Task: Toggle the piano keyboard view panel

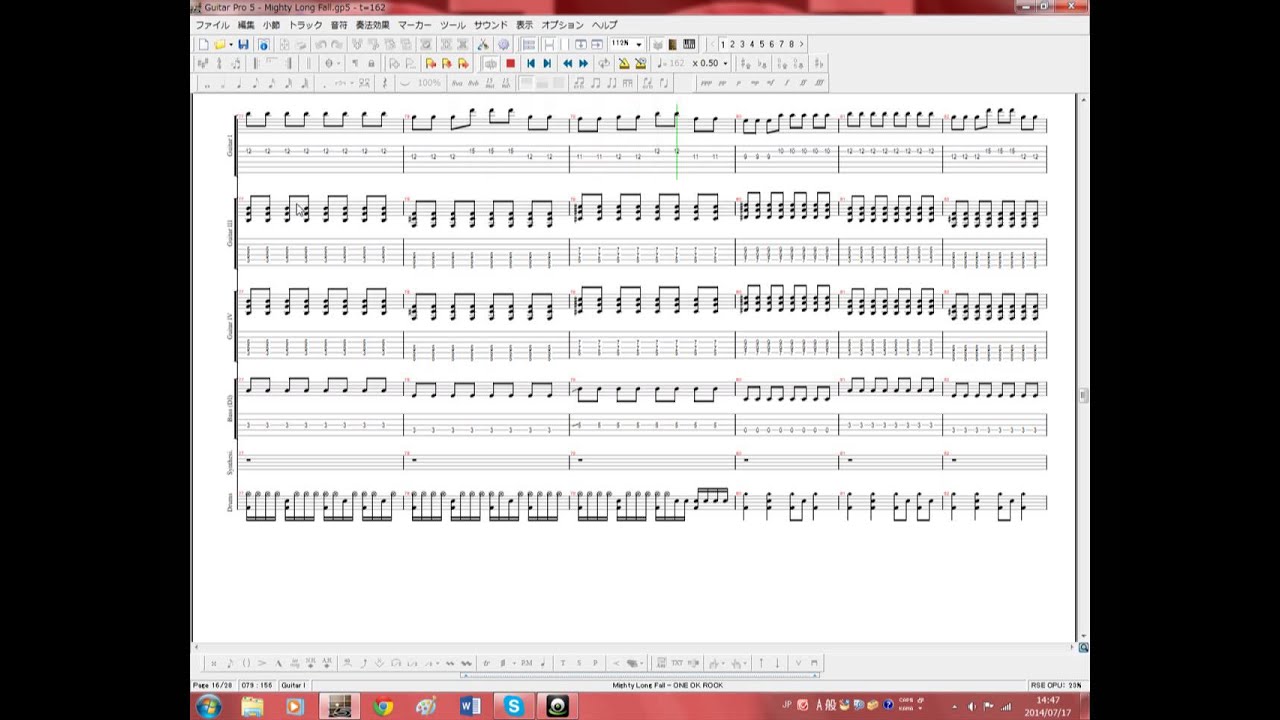Action: click(689, 44)
